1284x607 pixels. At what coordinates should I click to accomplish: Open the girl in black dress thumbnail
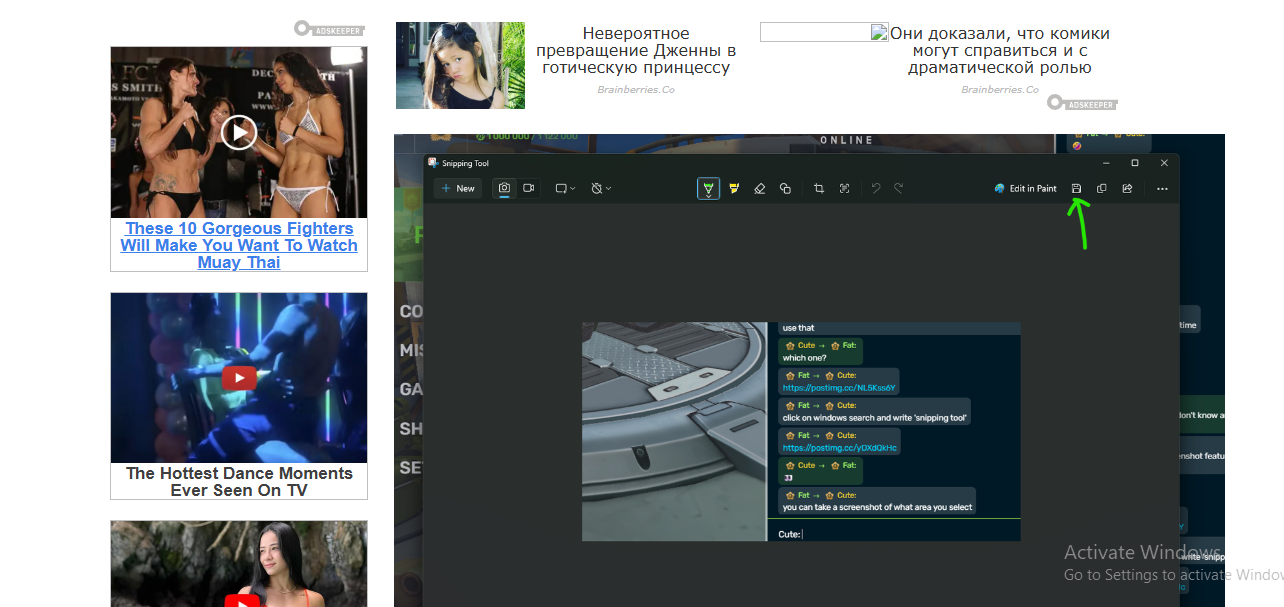[460, 65]
